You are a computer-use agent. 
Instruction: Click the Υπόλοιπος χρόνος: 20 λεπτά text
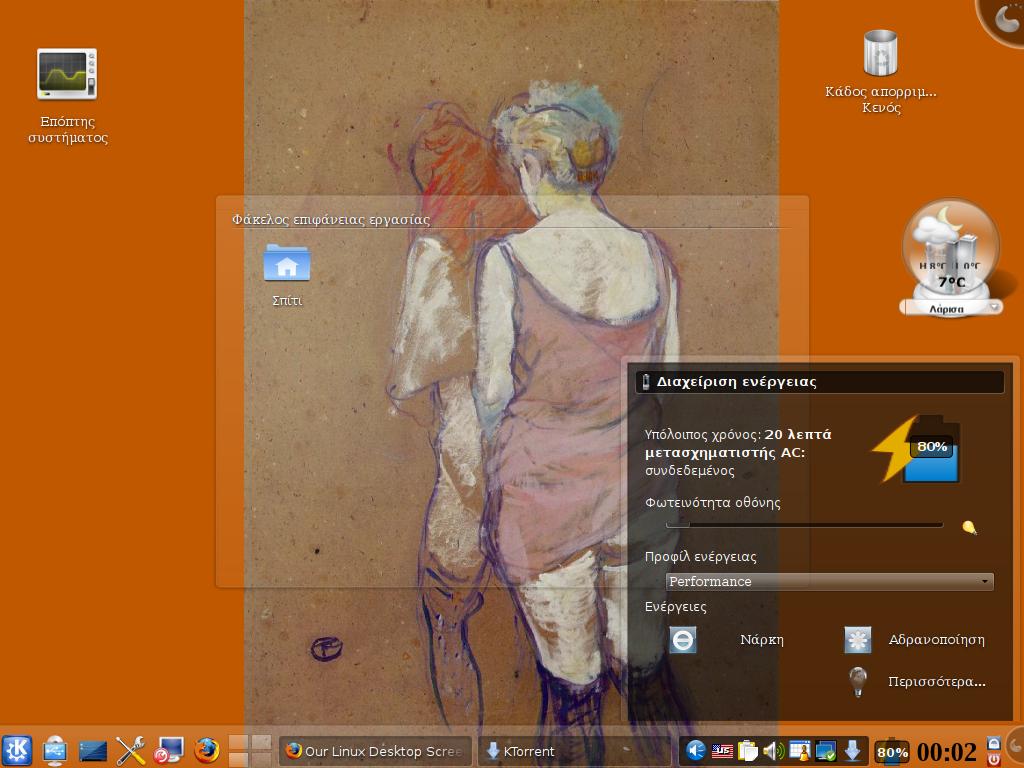[738, 434]
